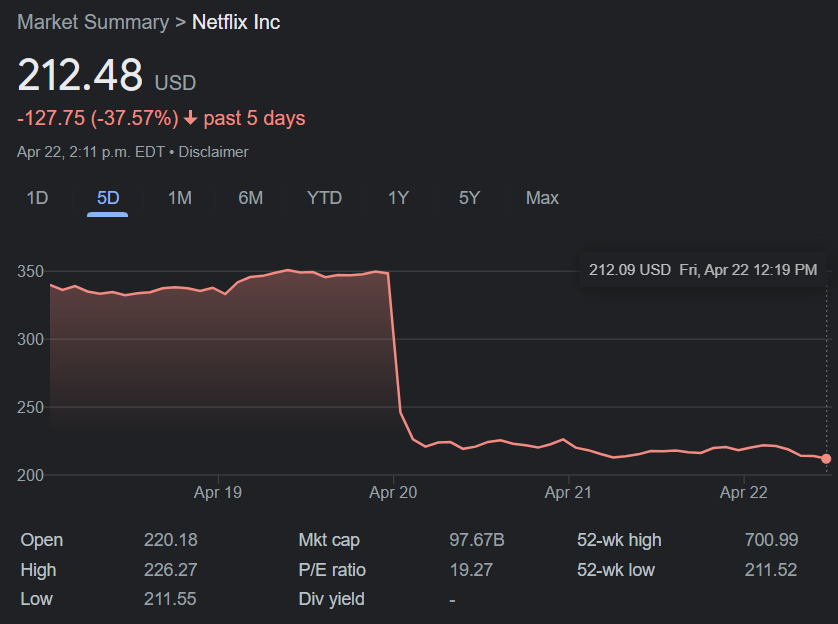
Task: Switch to the 1M chart range
Action: click(x=180, y=198)
